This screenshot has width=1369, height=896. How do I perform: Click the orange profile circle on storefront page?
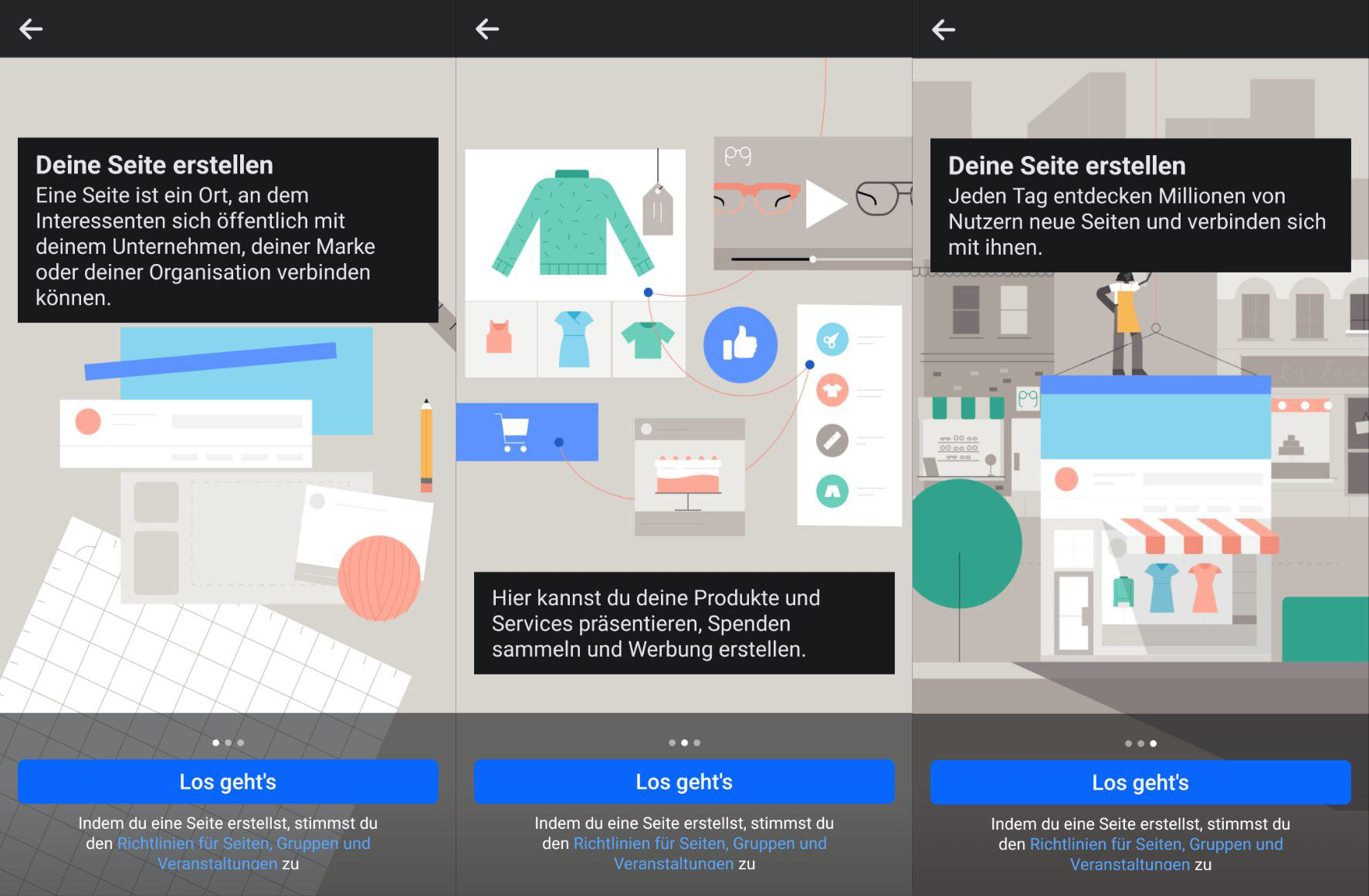tap(1066, 479)
